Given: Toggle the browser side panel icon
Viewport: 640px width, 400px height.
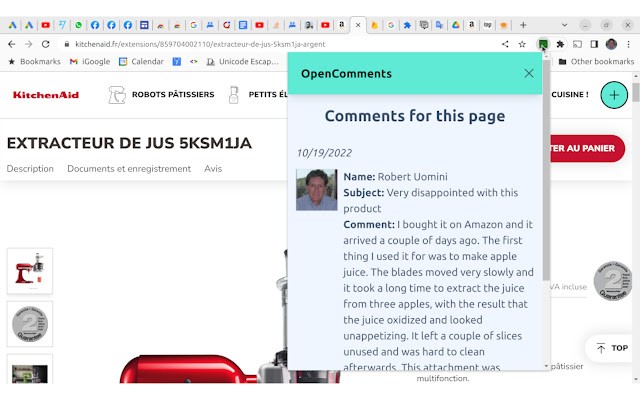Looking at the screenshot, I should point(594,44).
